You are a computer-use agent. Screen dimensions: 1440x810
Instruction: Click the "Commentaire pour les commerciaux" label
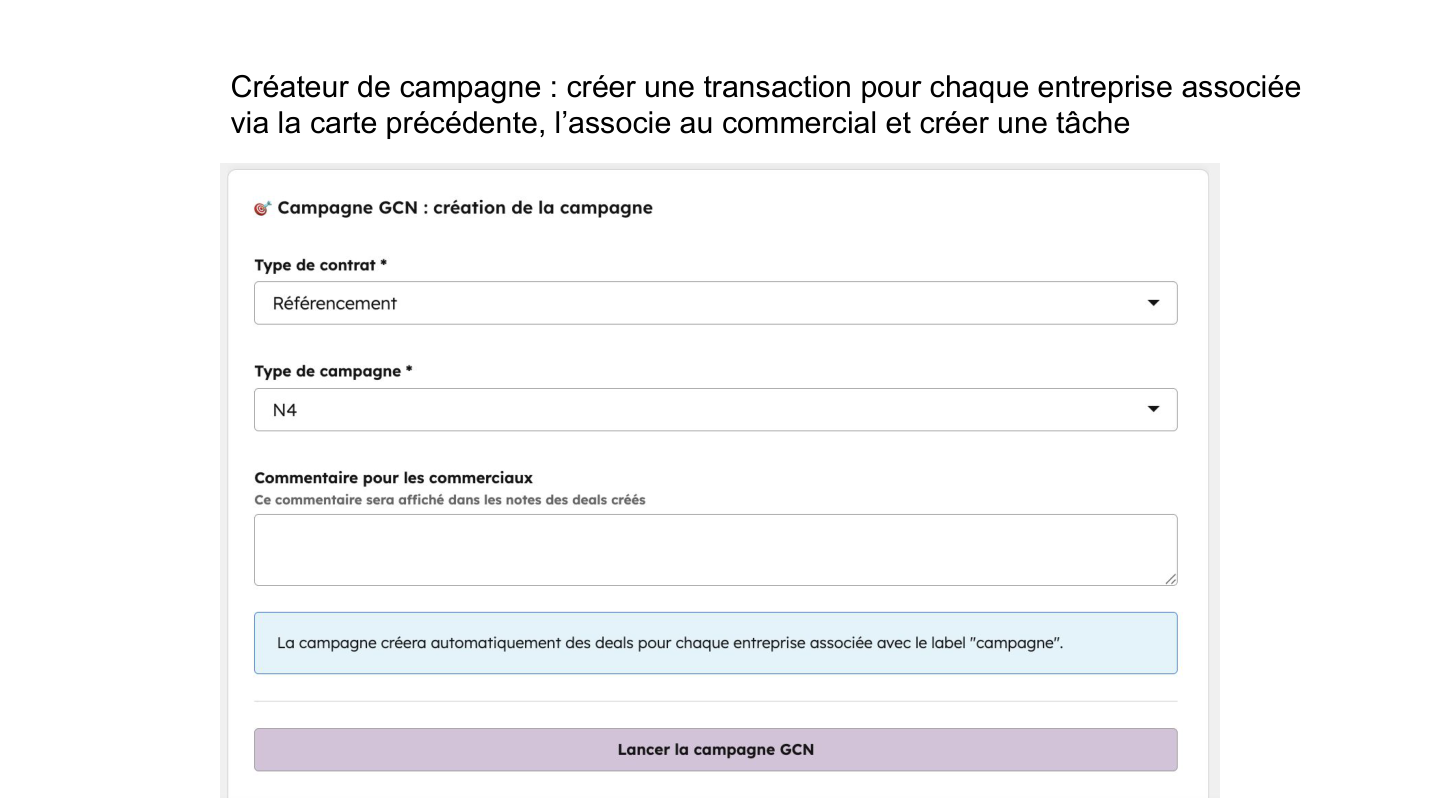393,478
